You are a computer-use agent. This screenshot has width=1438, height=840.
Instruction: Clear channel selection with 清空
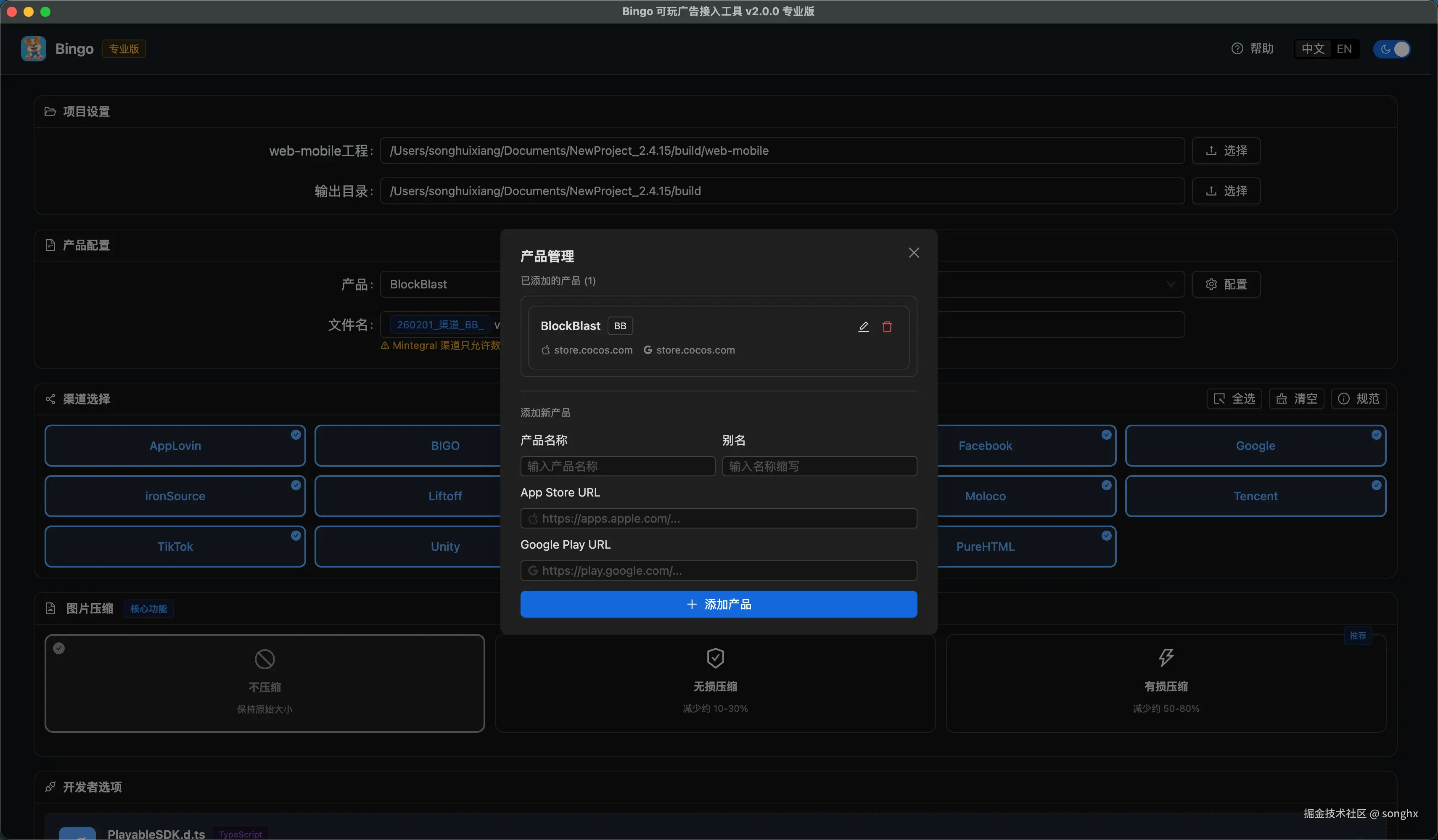[1296, 398]
